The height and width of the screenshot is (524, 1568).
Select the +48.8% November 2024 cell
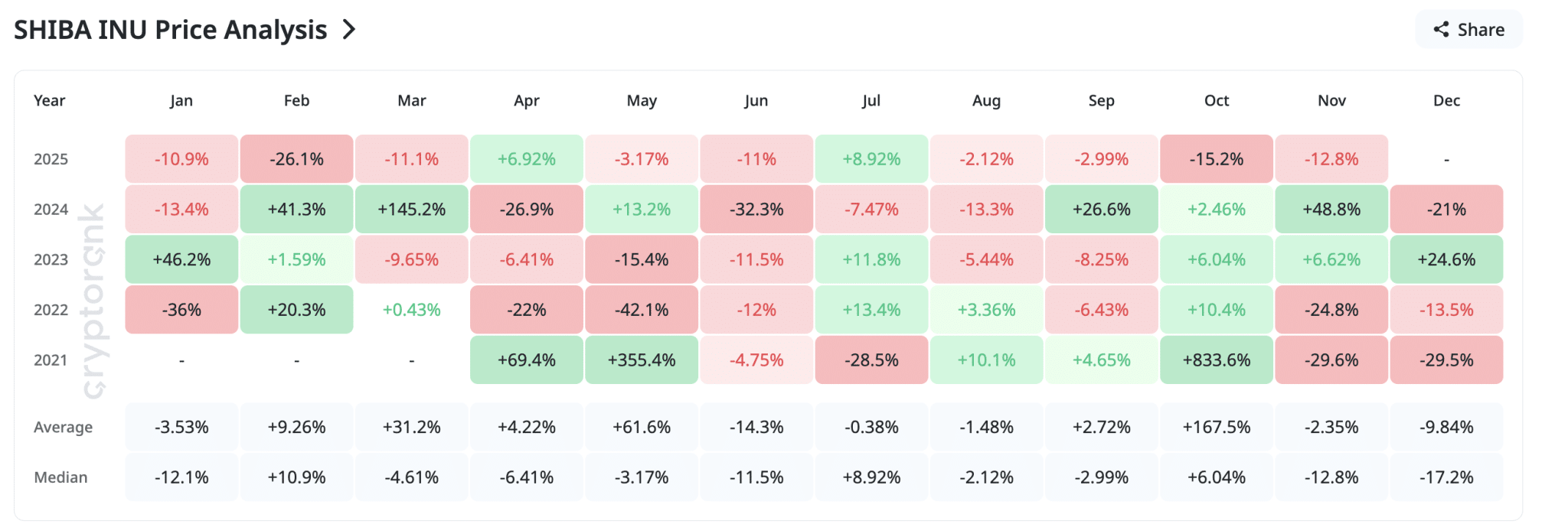[1331, 210]
